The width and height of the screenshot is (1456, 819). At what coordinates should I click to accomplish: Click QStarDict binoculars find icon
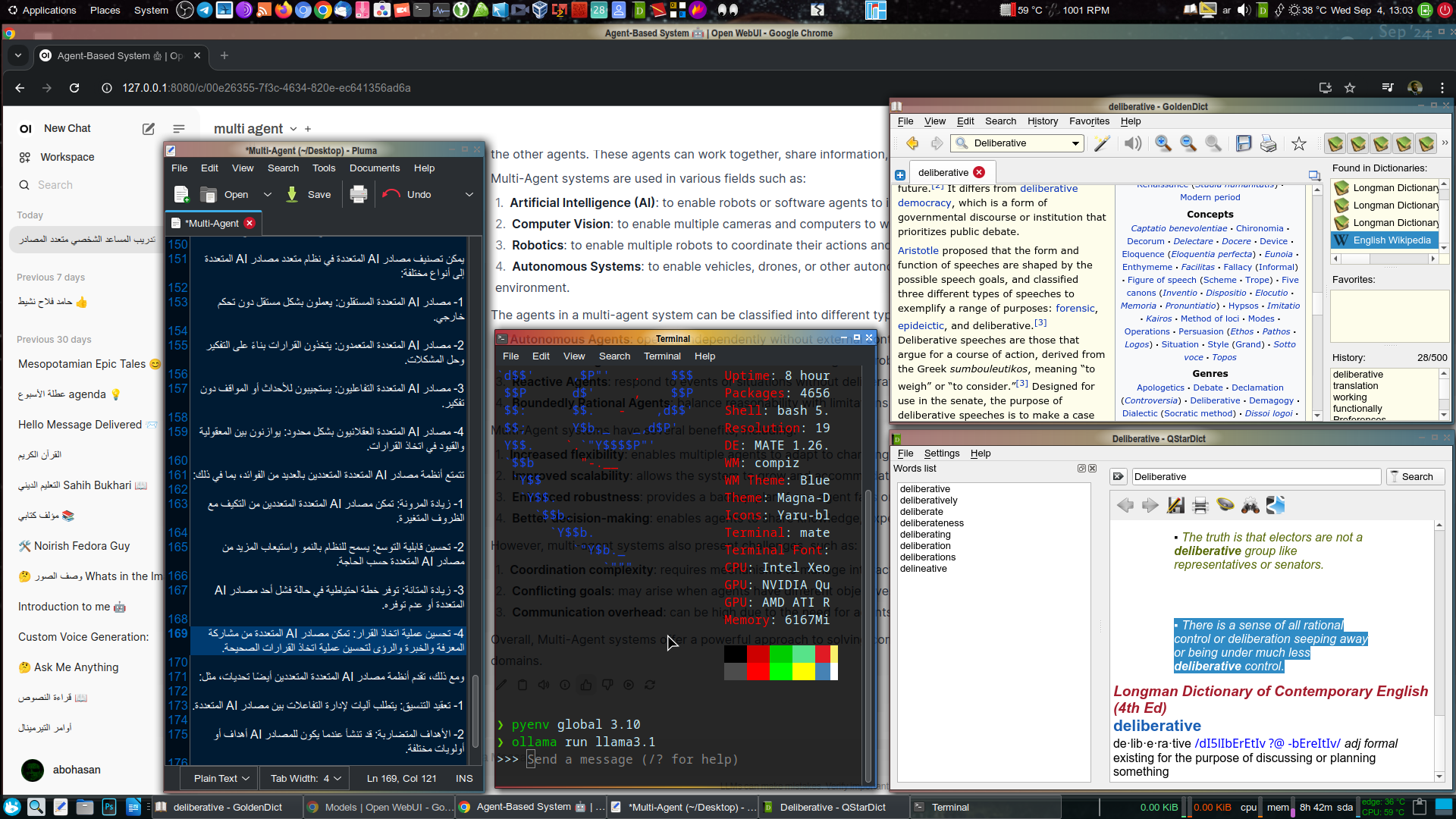pyautogui.click(x=1250, y=505)
